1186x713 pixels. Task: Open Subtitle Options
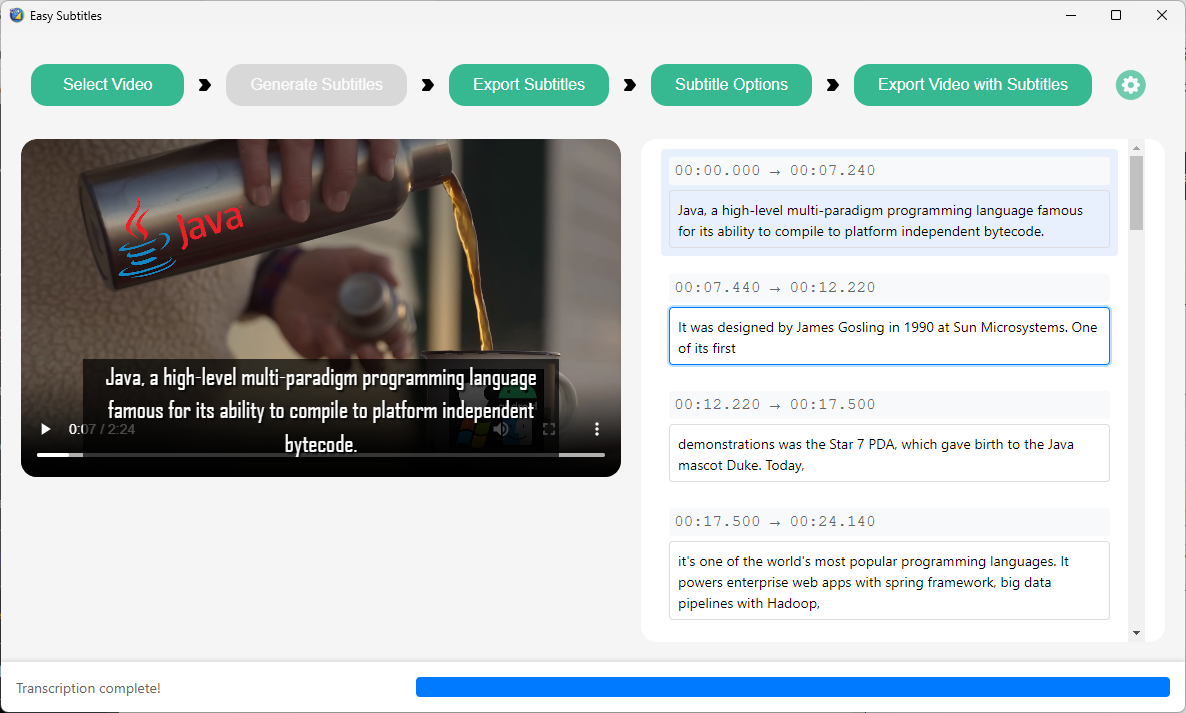(731, 85)
